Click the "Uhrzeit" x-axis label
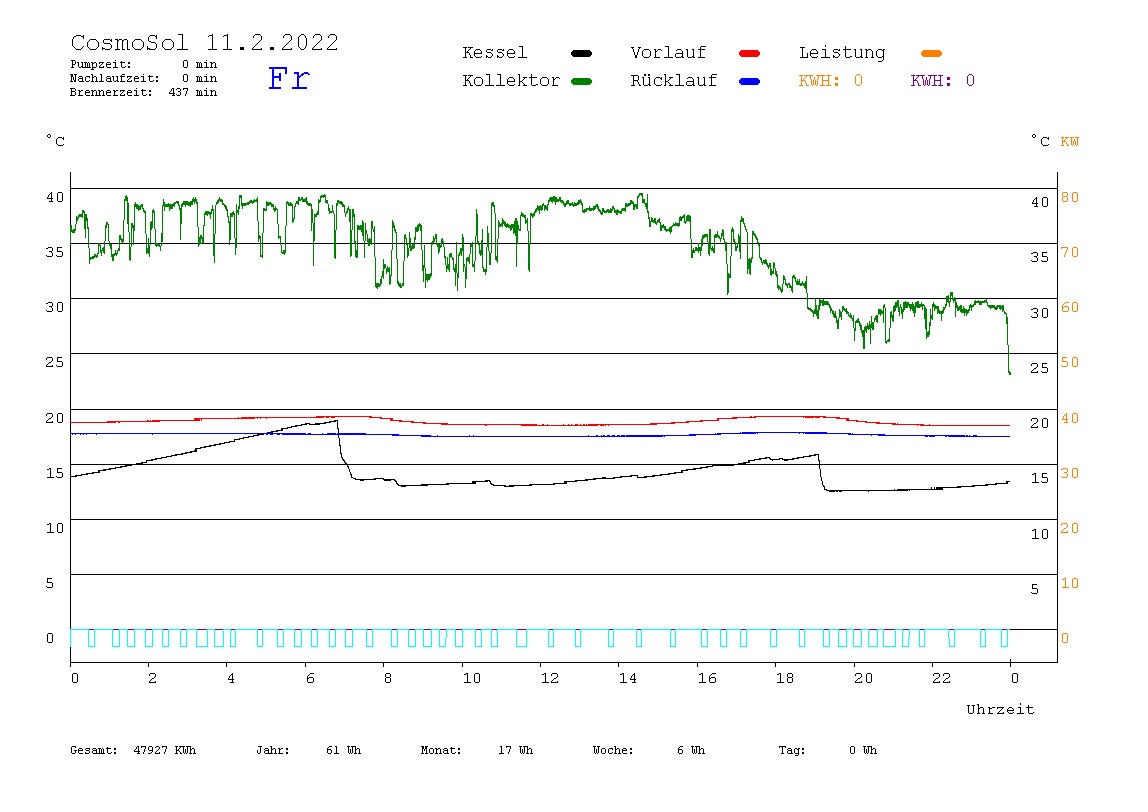This screenshot has width=1148, height=812. pyautogui.click(x=1000, y=709)
